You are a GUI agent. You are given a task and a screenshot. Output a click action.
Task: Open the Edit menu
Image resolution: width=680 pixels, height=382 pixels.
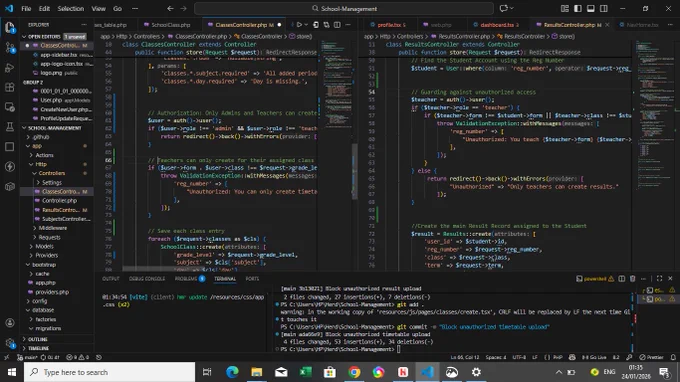click(x=44, y=8)
